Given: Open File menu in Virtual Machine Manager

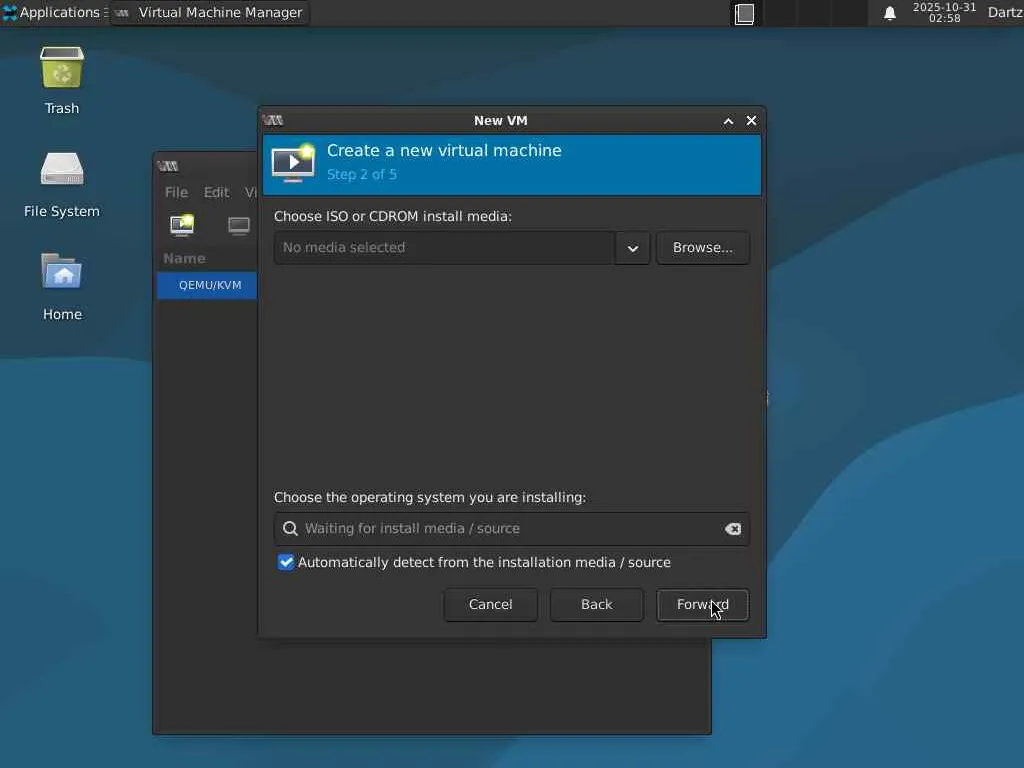Looking at the screenshot, I should [x=176, y=192].
